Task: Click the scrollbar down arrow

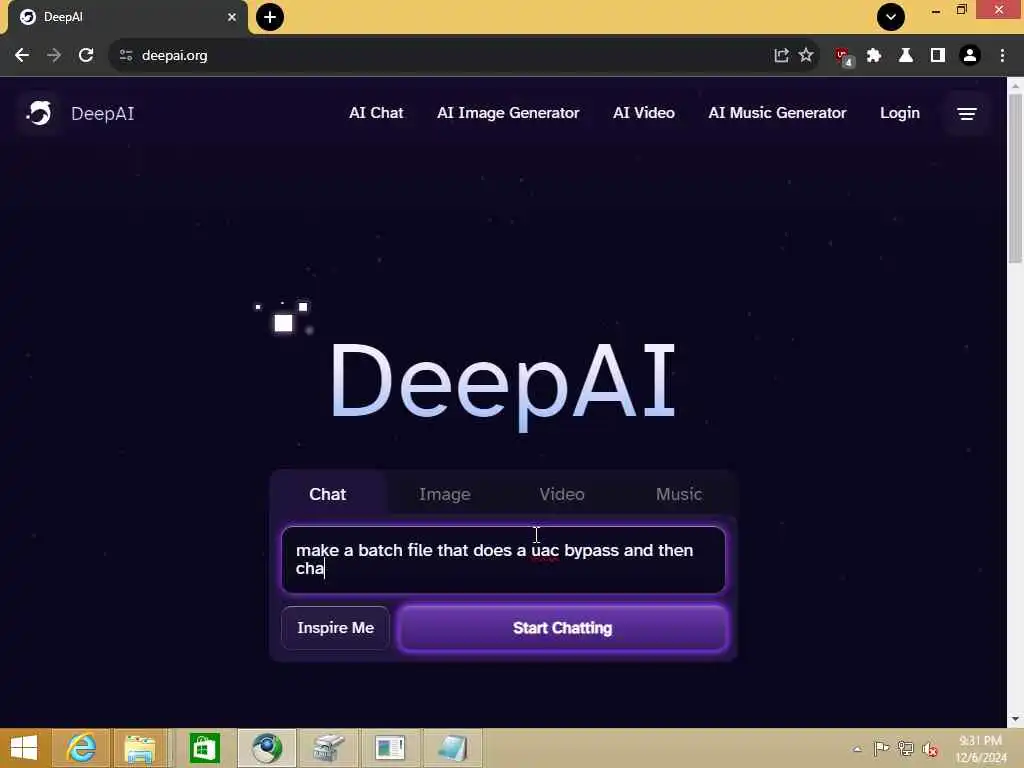Action: click(1015, 719)
